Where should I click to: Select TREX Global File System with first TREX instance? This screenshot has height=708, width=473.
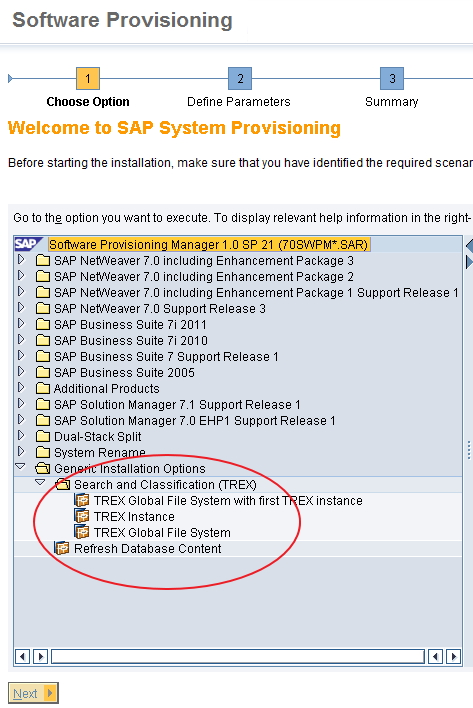coord(228,501)
